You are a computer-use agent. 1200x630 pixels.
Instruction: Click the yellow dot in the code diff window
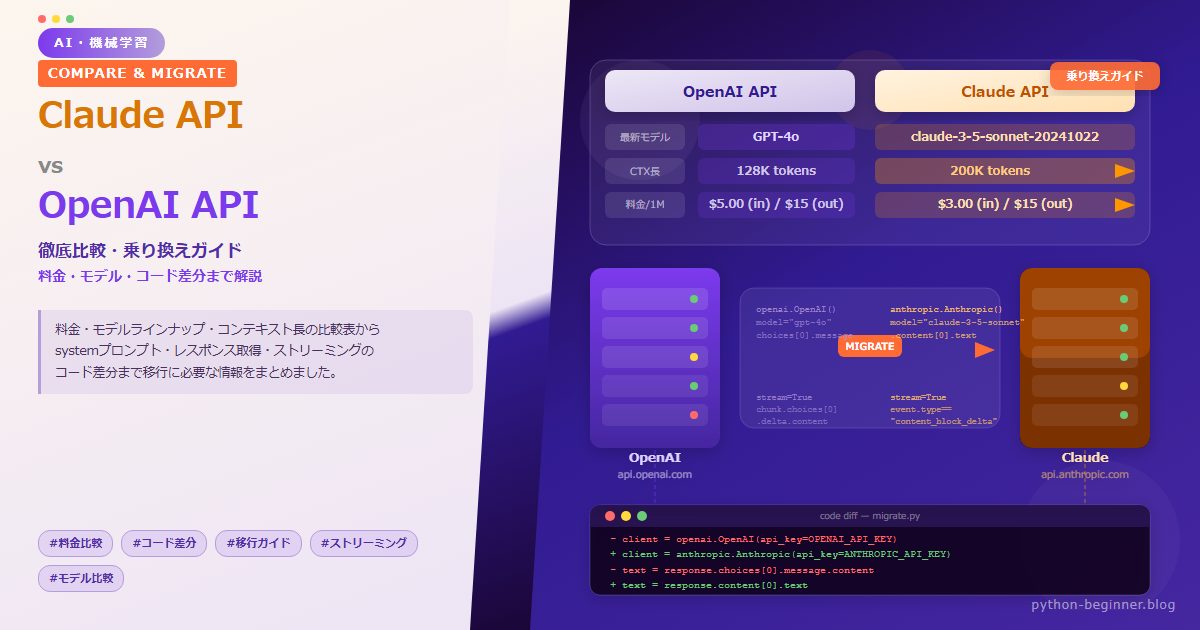(x=626, y=516)
